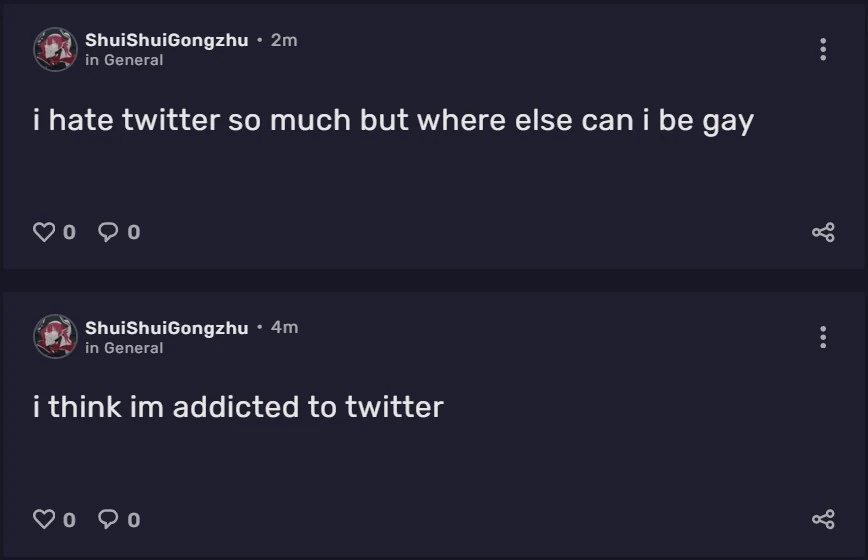
Task: Open ShuiShuiGongzhu profile from bottom post username
Action: [166, 327]
